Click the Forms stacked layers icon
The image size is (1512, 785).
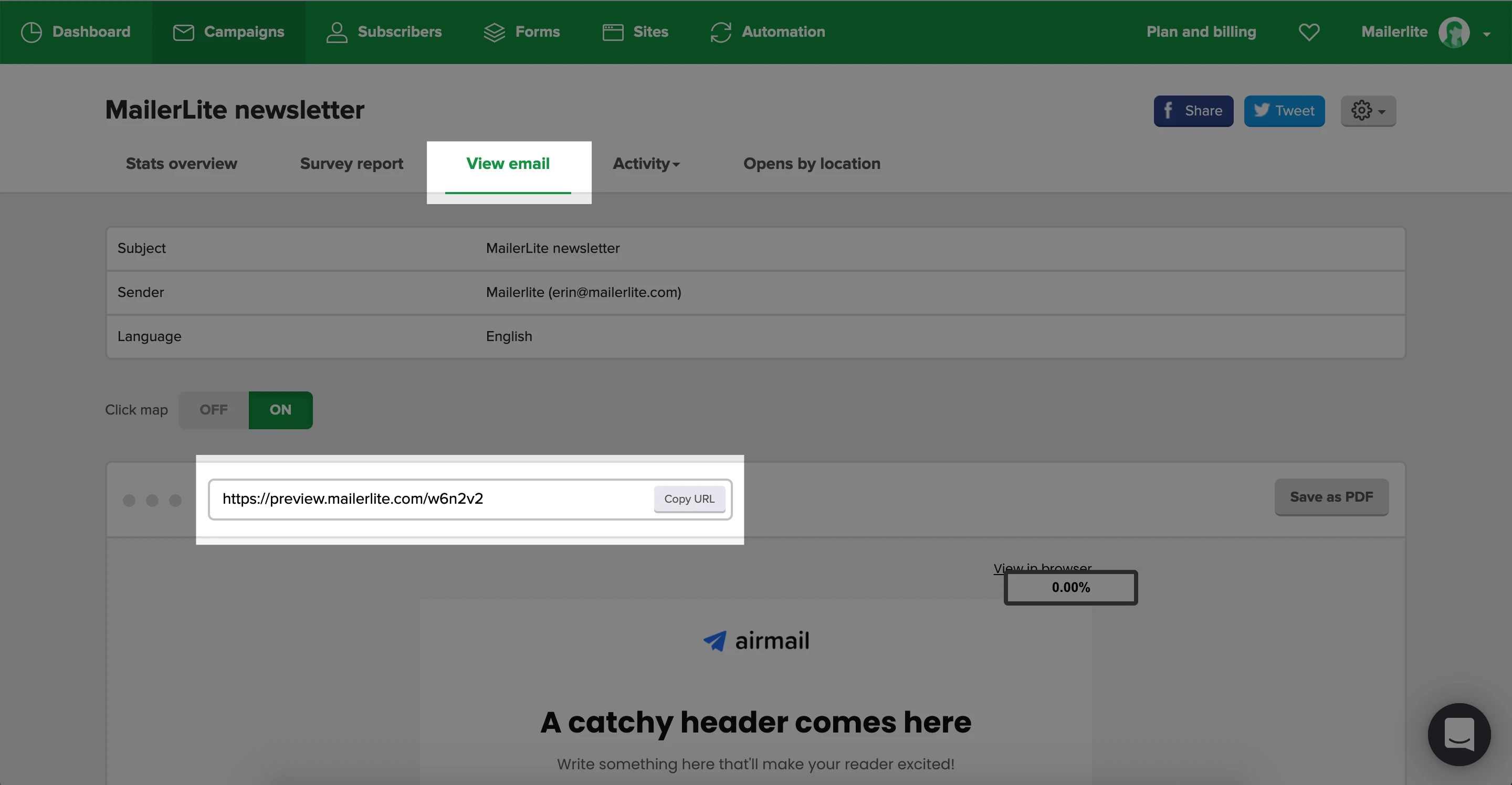(494, 32)
